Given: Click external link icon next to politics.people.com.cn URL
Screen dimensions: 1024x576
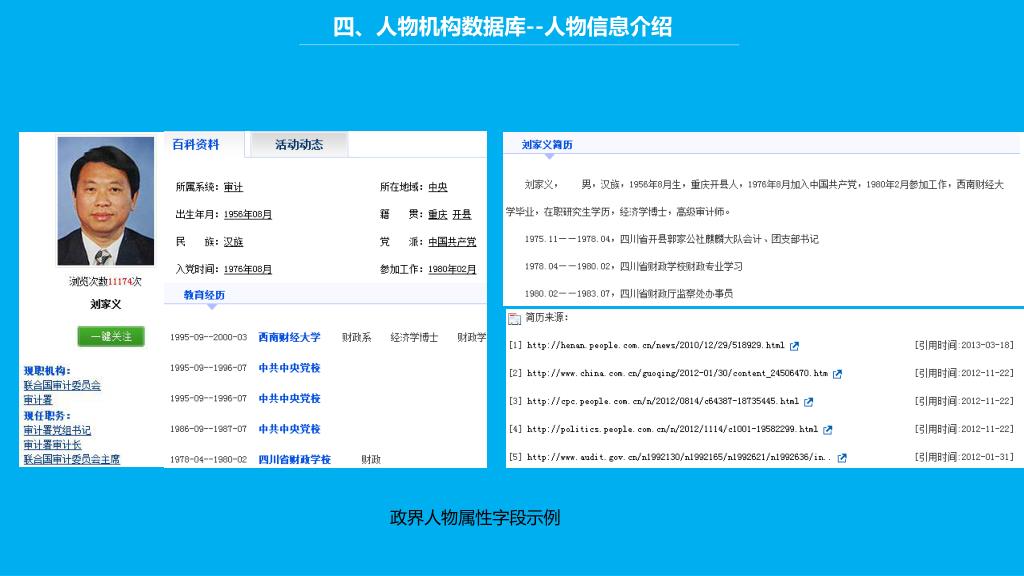Looking at the screenshot, I should [828, 430].
